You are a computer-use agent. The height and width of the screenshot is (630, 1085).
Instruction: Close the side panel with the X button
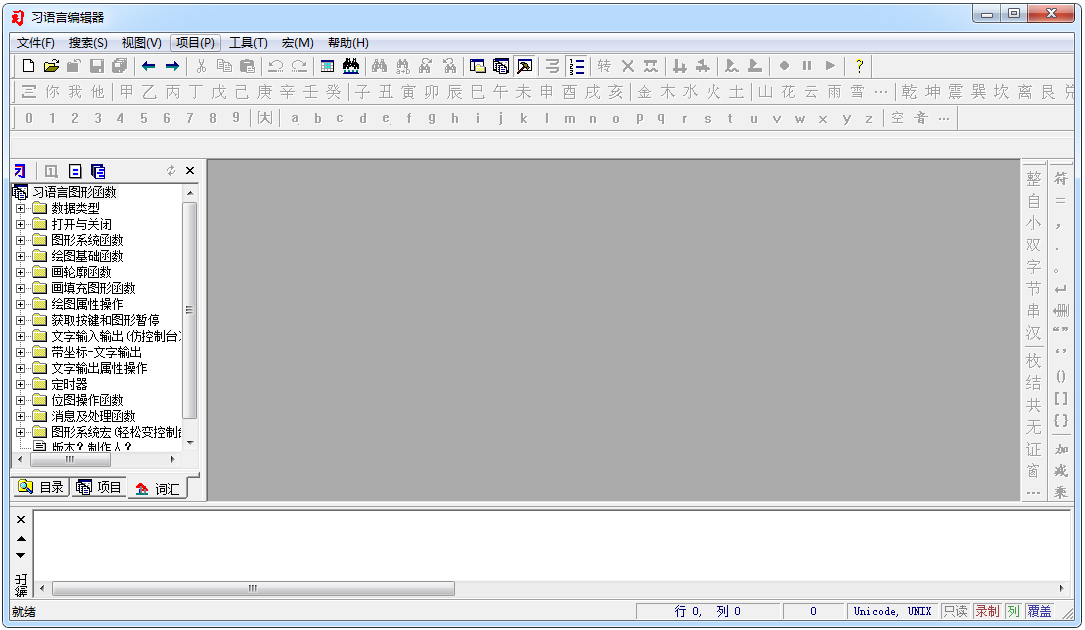coord(190,170)
